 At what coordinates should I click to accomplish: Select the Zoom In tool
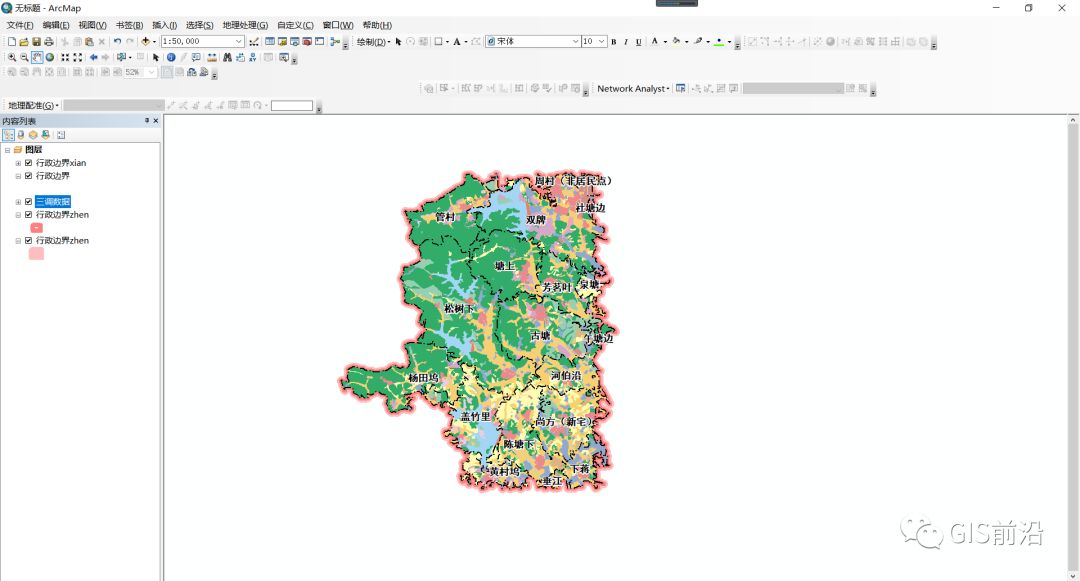point(12,57)
